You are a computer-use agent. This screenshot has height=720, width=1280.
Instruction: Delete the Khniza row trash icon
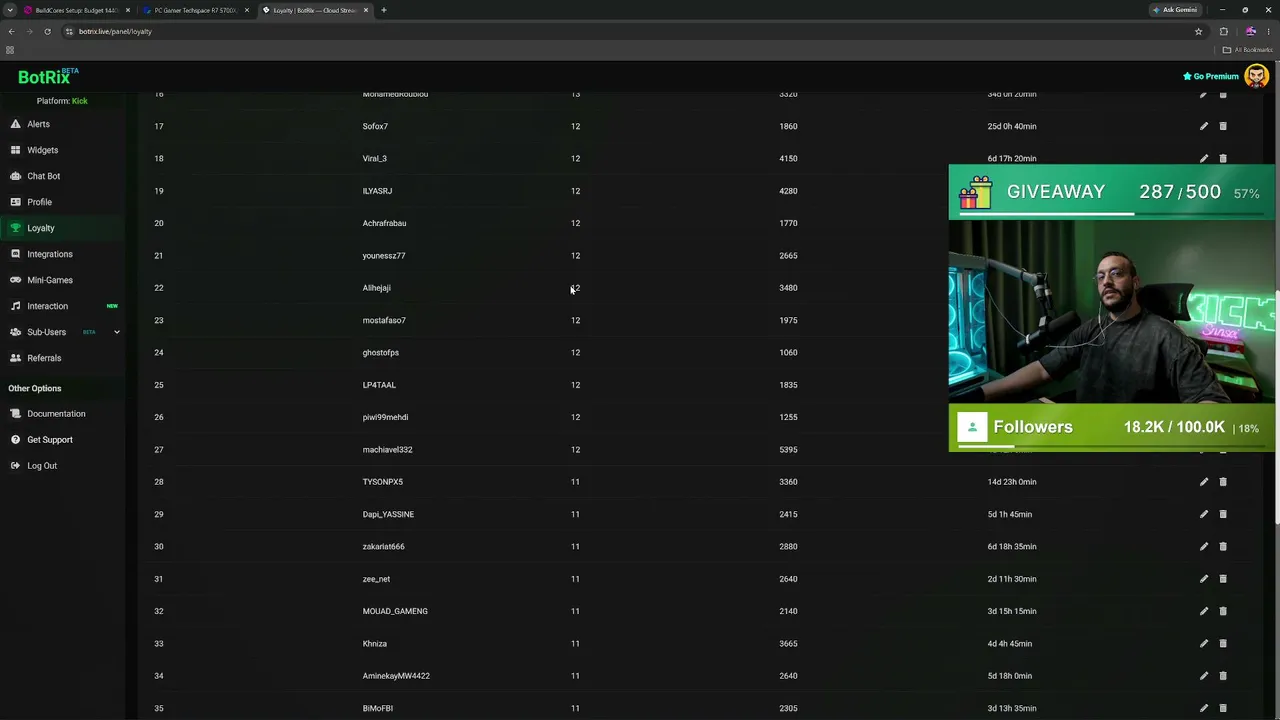point(1223,643)
